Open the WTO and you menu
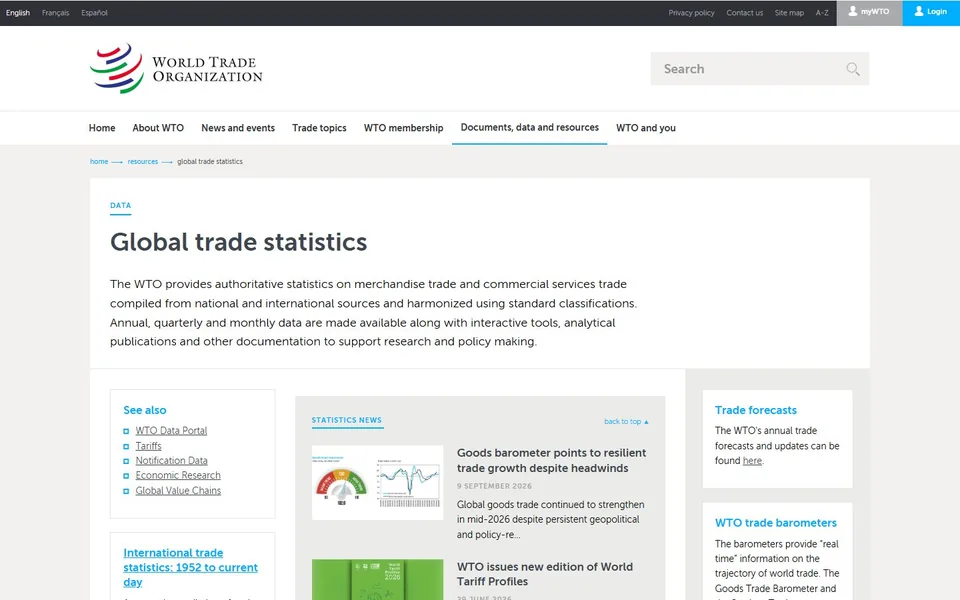 point(646,128)
